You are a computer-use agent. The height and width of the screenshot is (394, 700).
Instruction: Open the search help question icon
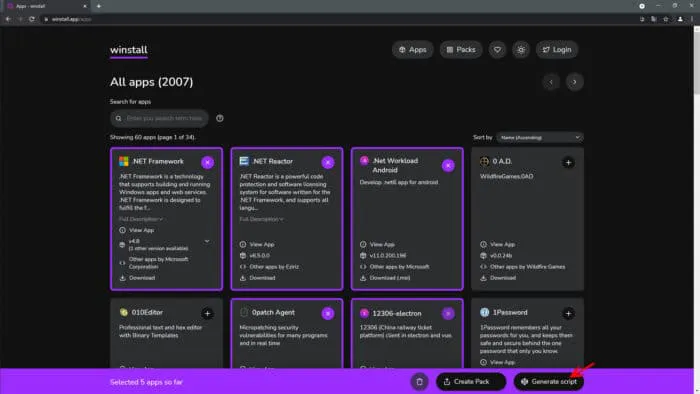pyautogui.click(x=220, y=118)
